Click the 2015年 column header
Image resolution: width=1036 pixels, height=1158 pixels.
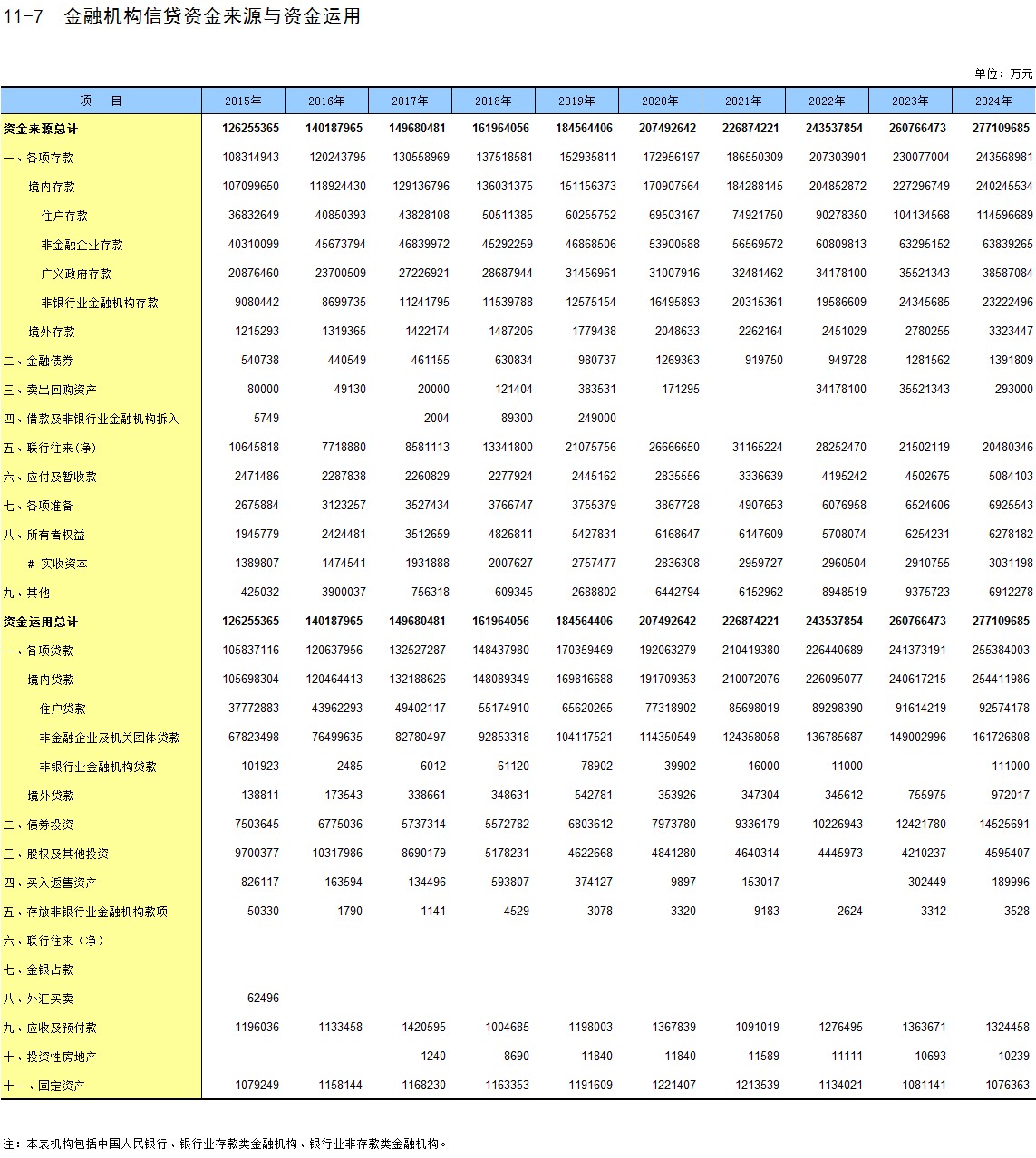click(x=243, y=101)
